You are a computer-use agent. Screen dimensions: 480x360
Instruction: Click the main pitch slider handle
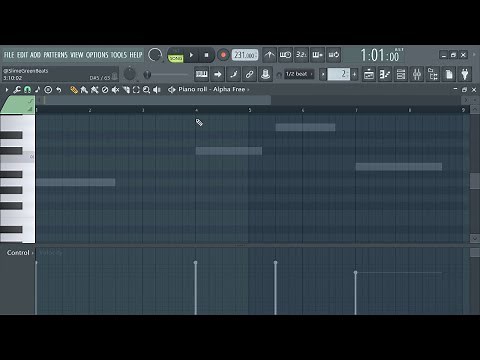point(147,74)
